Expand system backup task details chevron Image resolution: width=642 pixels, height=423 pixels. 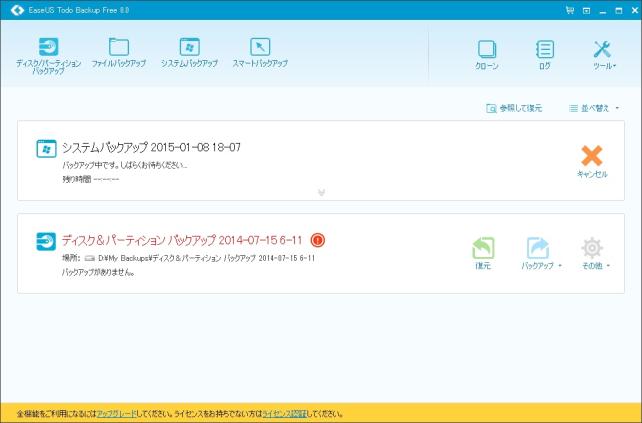tap(321, 192)
